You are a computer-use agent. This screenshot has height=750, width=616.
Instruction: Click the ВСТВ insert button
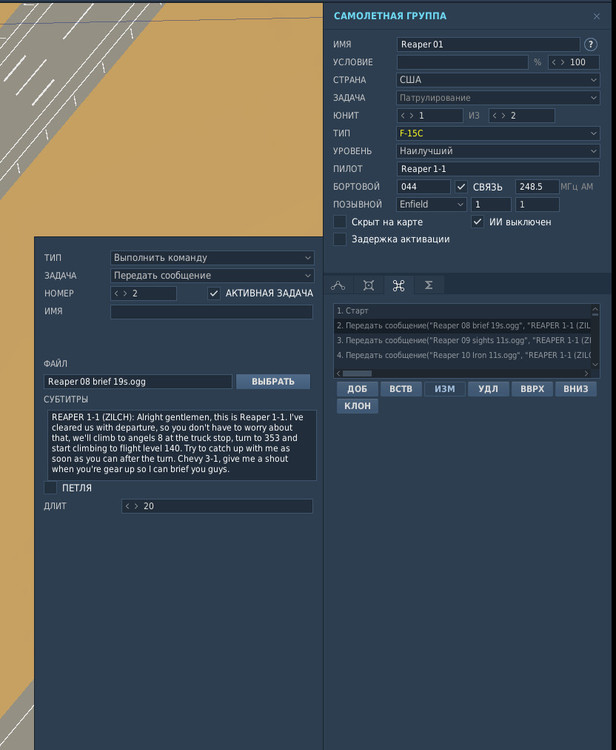point(401,389)
